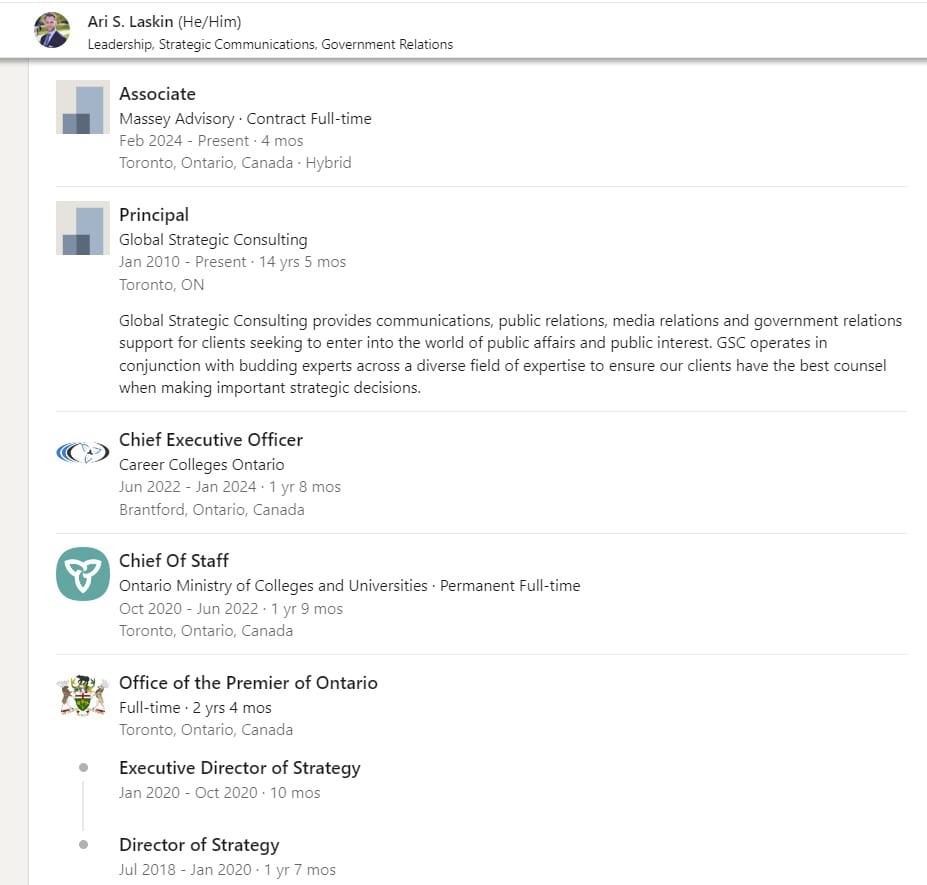This screenshot has height=885, width=927.
Task: Click the Global Strategic Consulting description paragraph
Action: [510, 354]
